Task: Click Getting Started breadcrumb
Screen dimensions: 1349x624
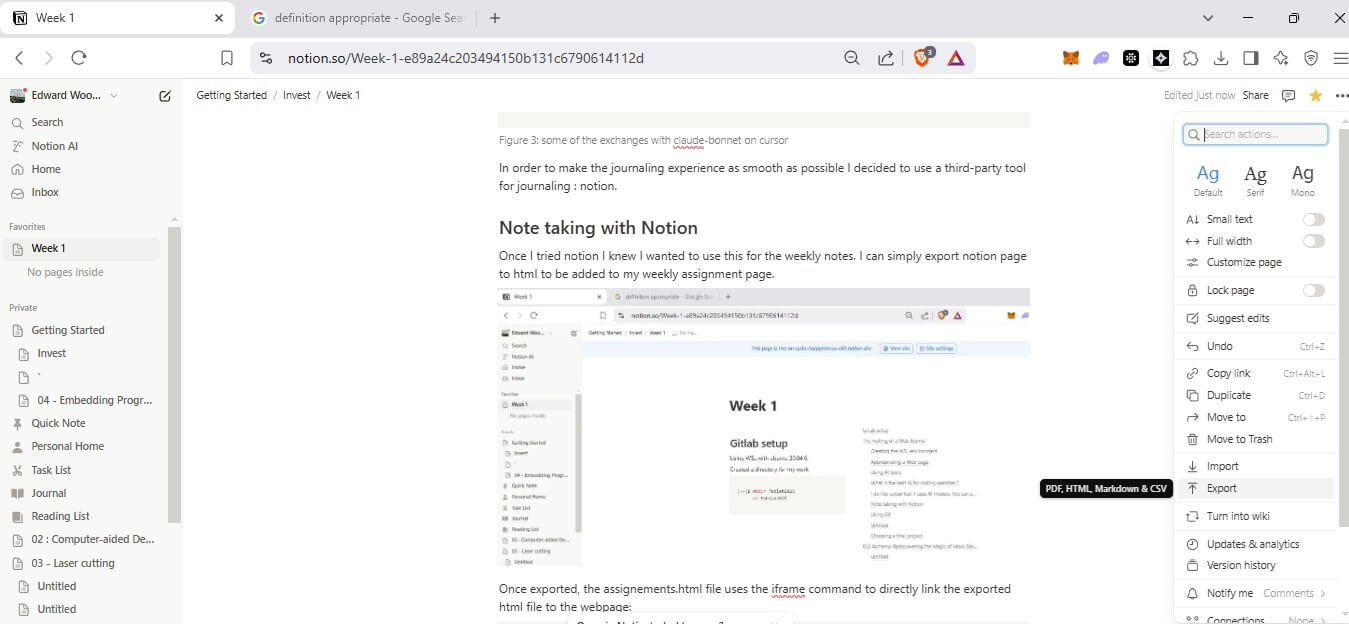Action: pos(231,95)
